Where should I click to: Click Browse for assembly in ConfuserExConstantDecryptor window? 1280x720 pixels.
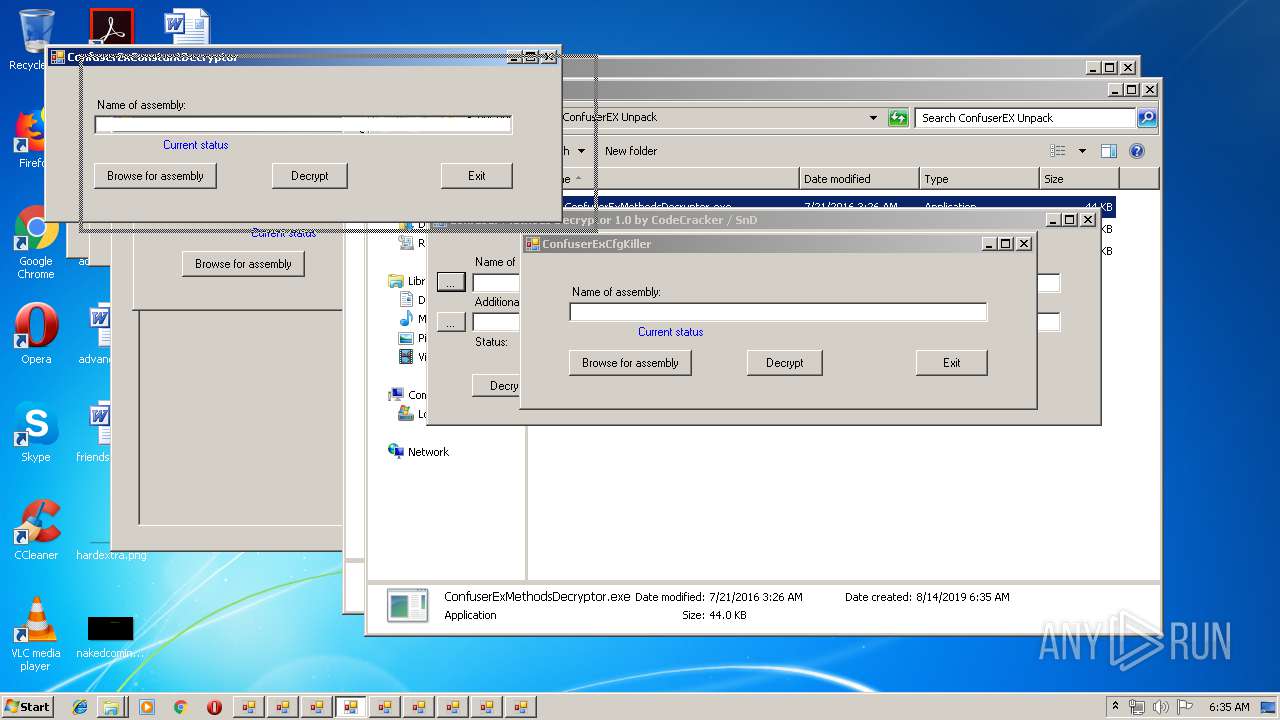pyautogui.click(x=155, y=176)
